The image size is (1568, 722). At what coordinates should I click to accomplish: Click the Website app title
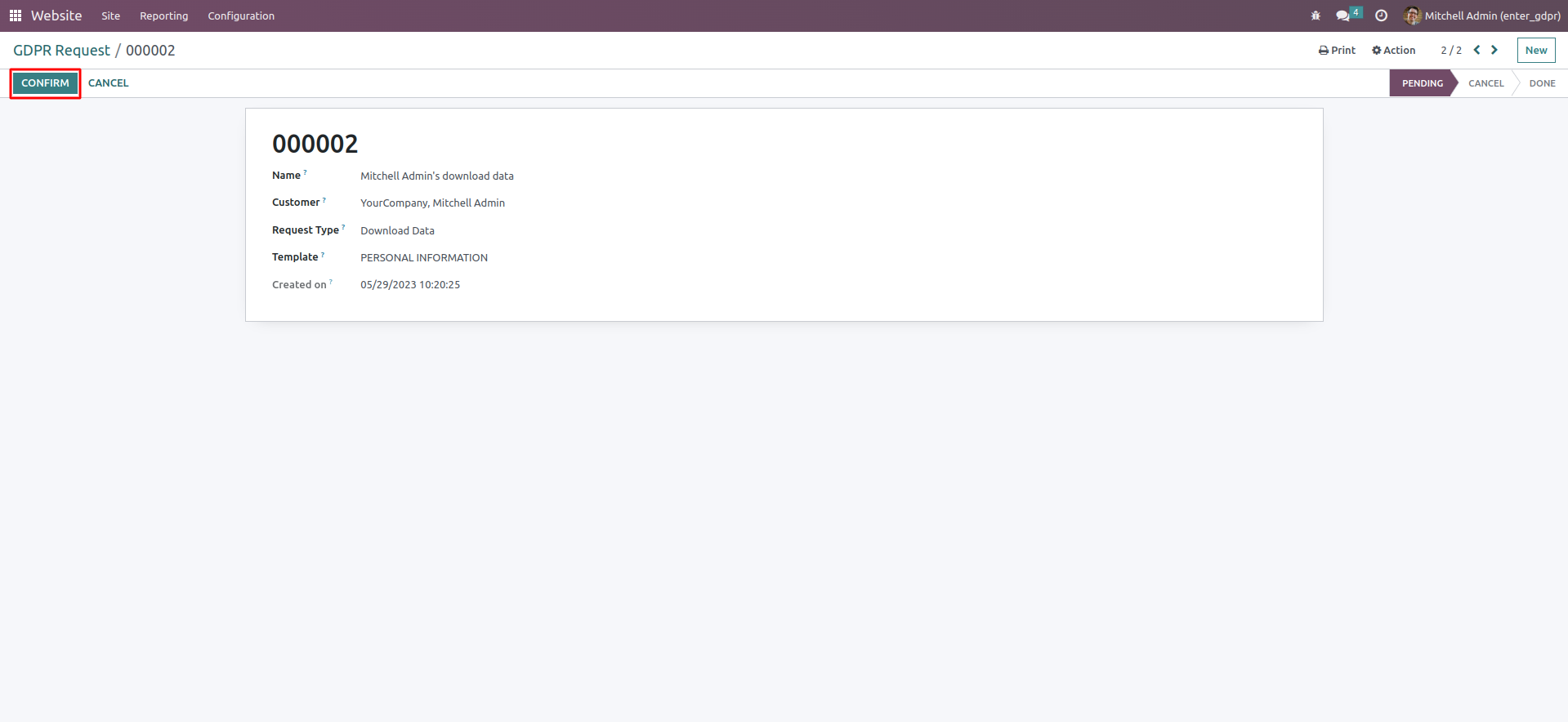tap(56, 16)
